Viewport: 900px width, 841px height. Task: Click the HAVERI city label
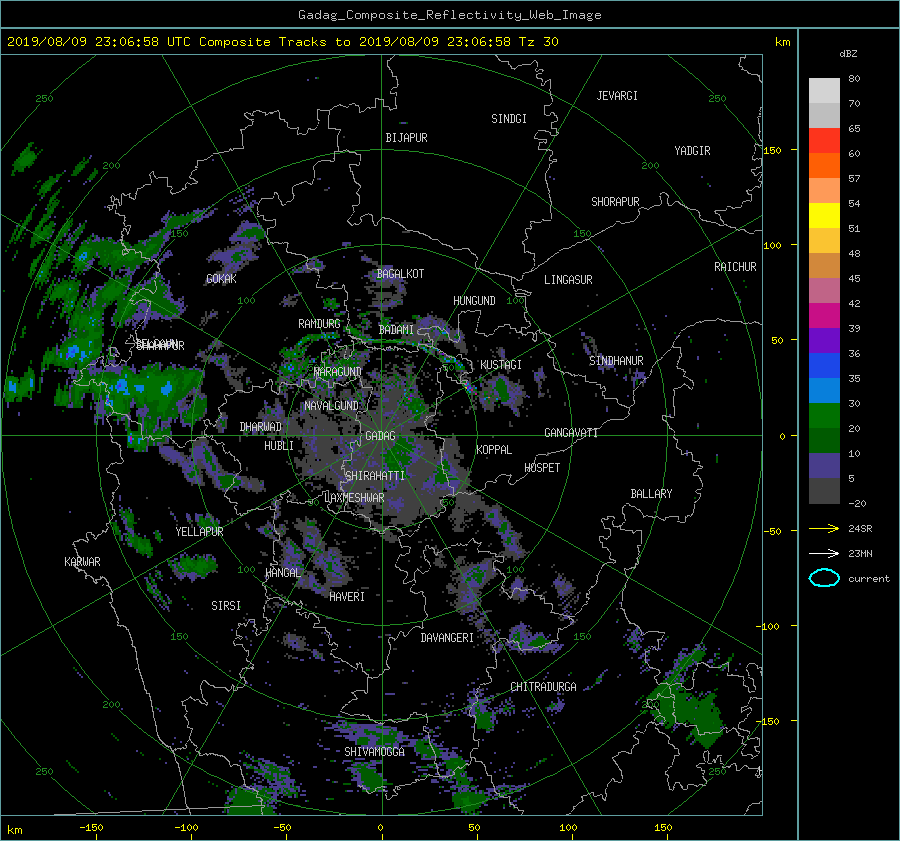(x=347, y=597)
